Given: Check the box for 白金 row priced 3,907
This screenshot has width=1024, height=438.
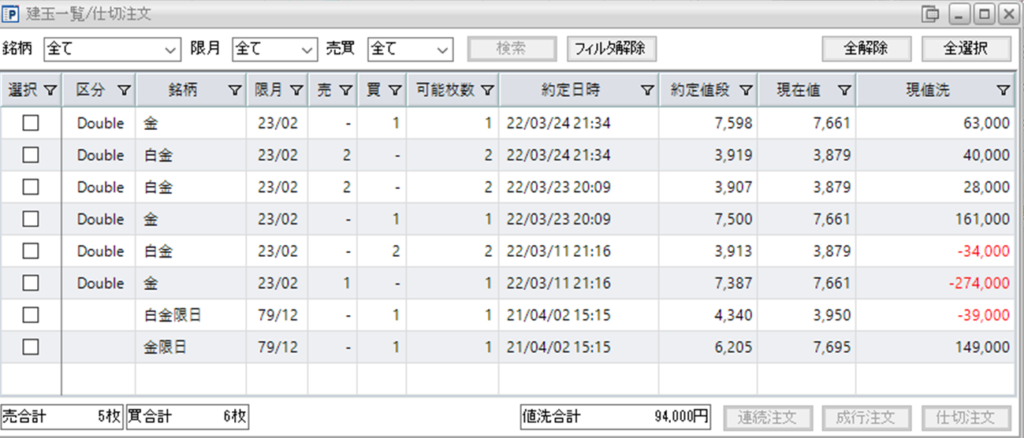Looking at the screenshot, I should tap(31, 187).
